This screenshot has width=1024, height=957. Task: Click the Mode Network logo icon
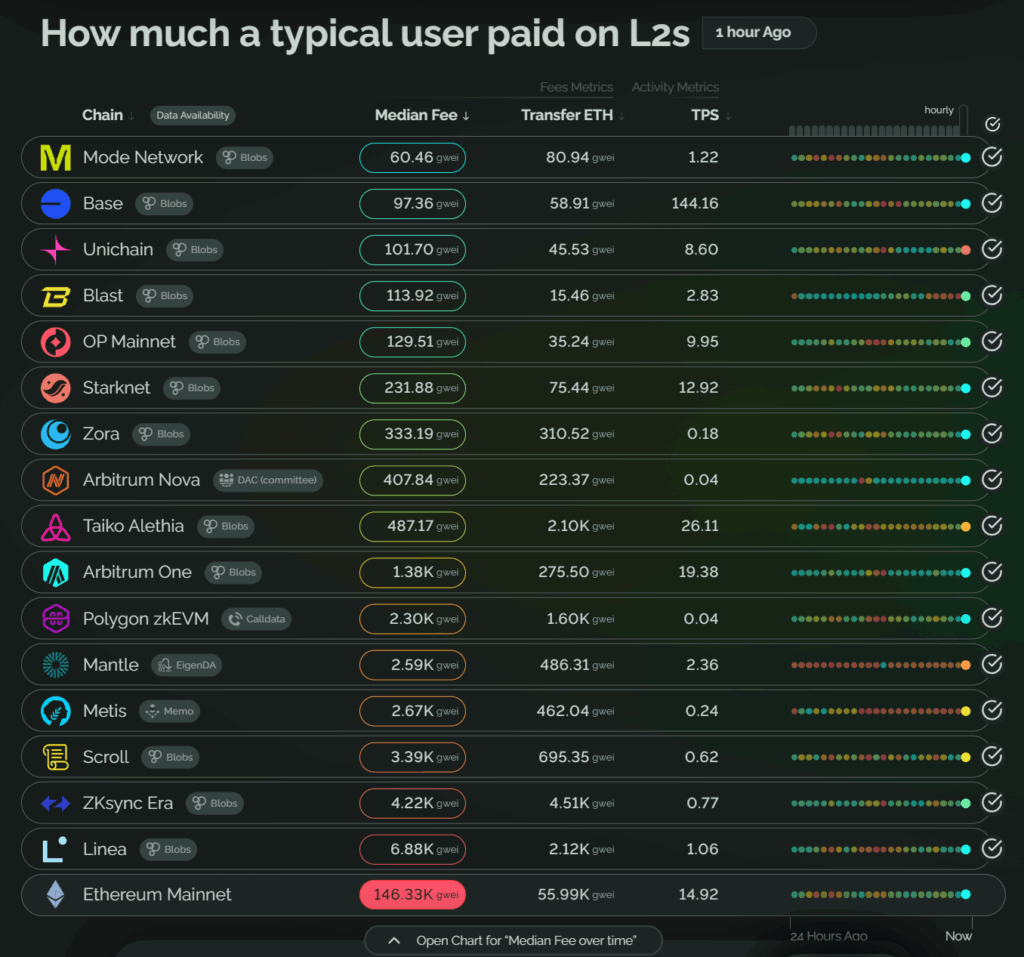[56, 157]
